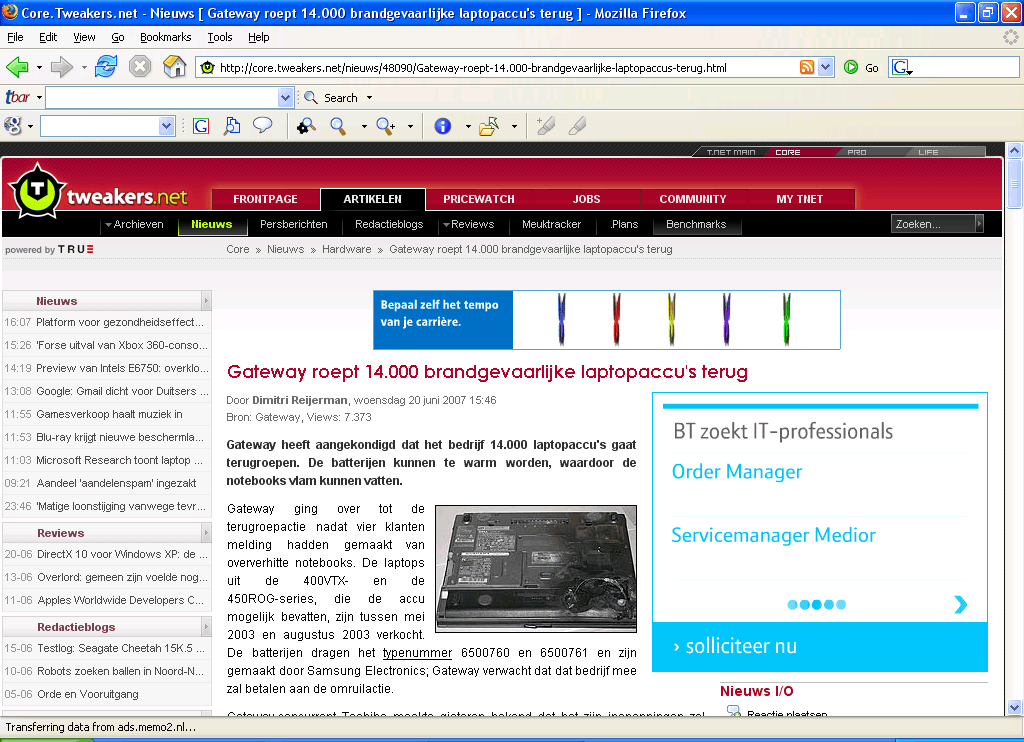The height and width of the screenshot is (742, 1024).
Task: Expand the tbar search field dropdown
Action: click(285, 97)
